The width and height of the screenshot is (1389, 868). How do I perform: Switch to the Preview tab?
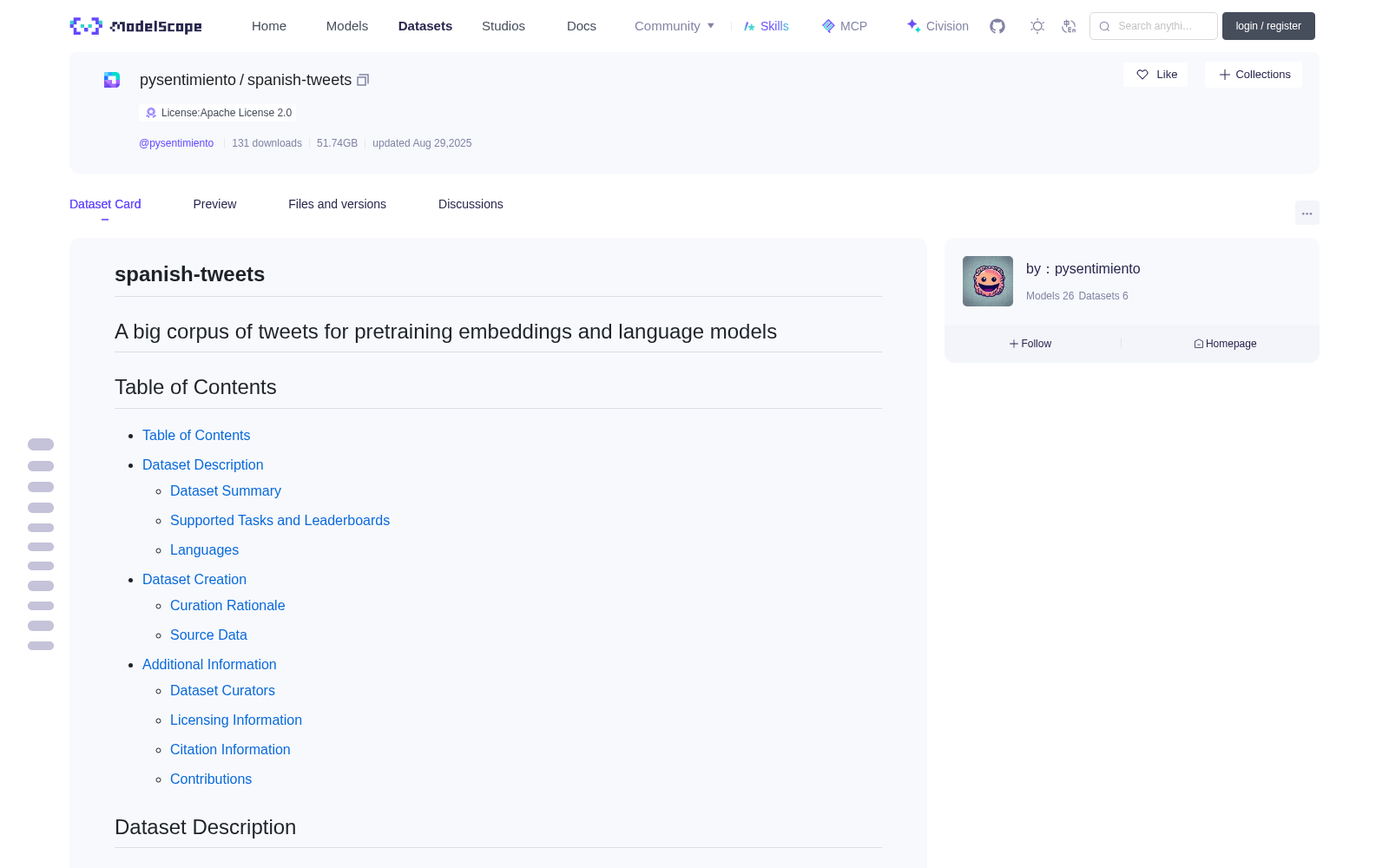click(x=214, y=204)
